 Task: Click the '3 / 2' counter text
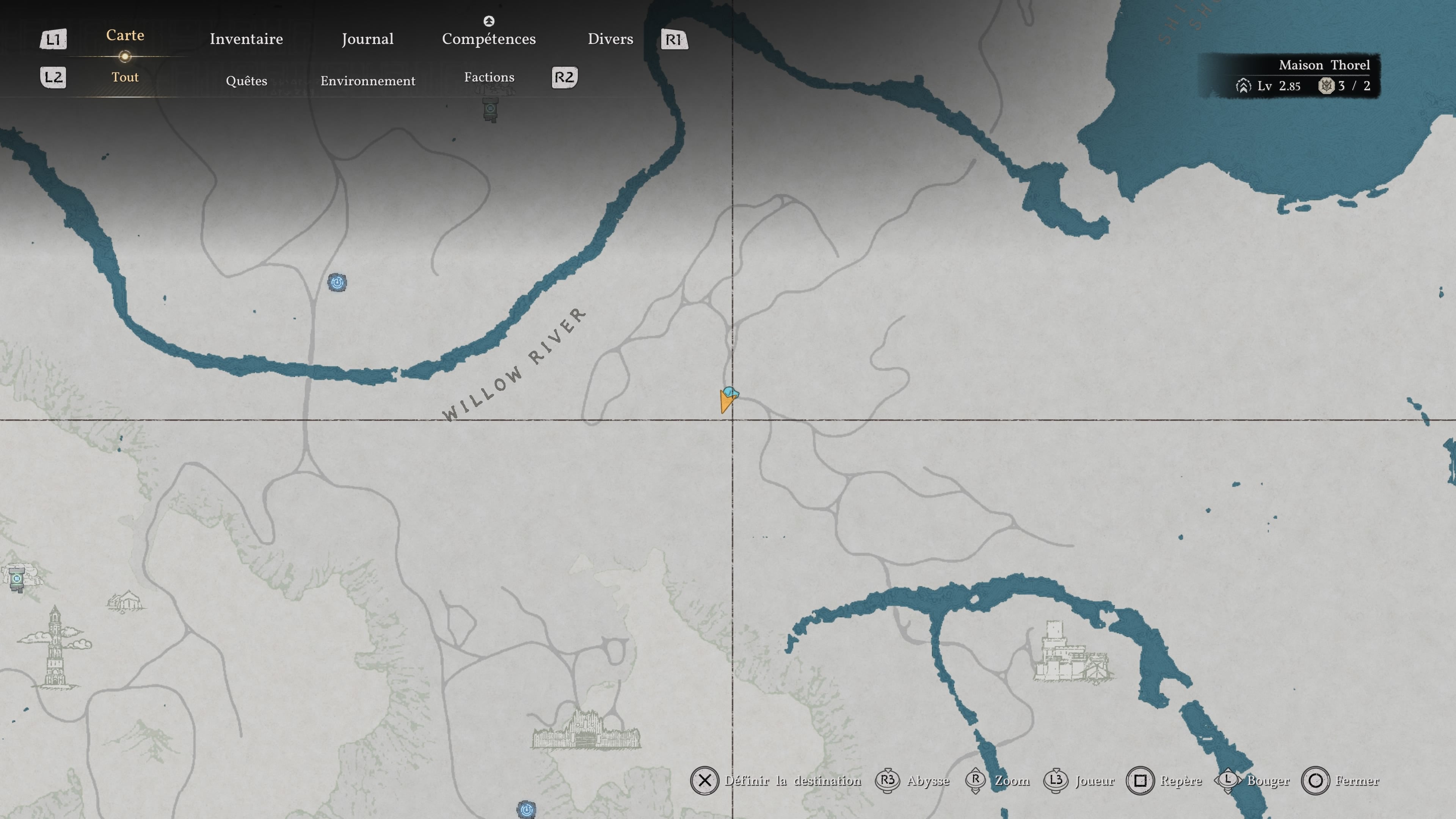tap(1354, 86)
